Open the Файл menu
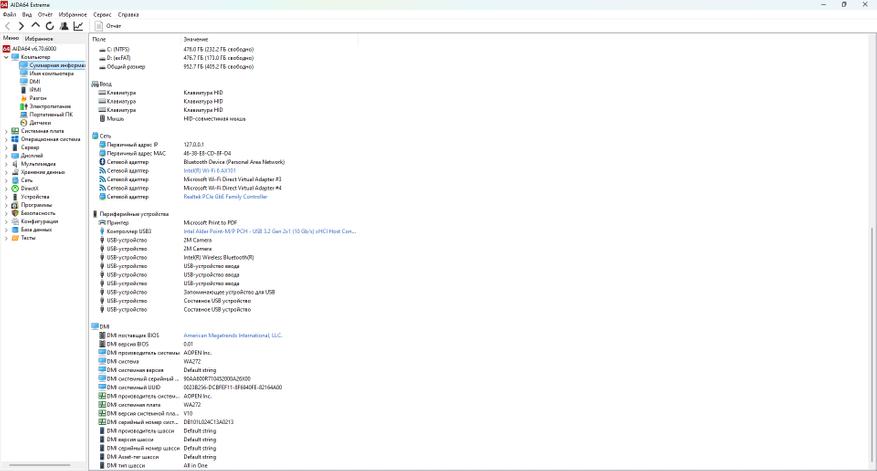Viewport: 877px width, 471px height. coord(10,15)
